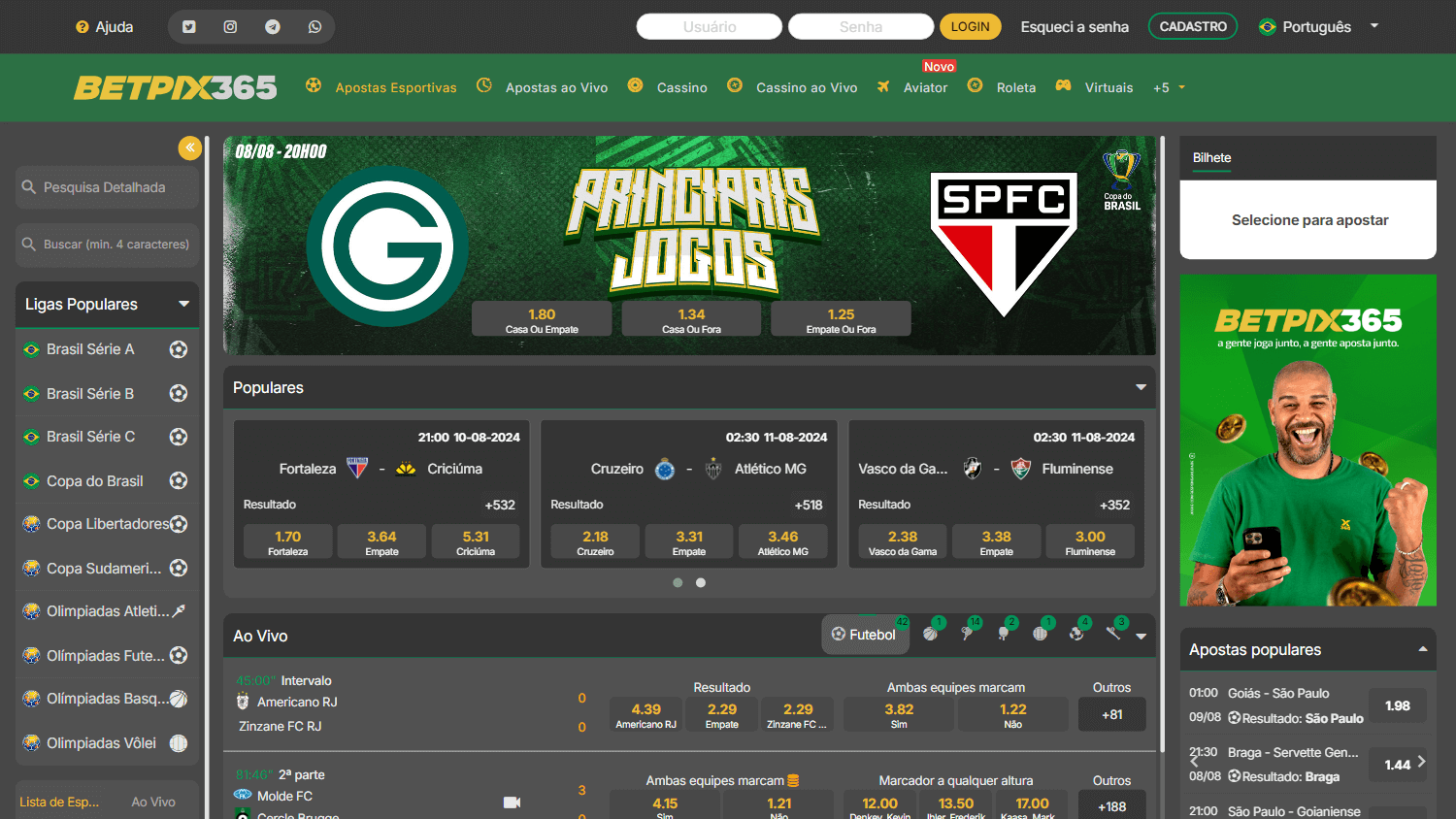Click the Senha password field
The width and height of the screenshot is (1456, 819).
pos(861,26)
